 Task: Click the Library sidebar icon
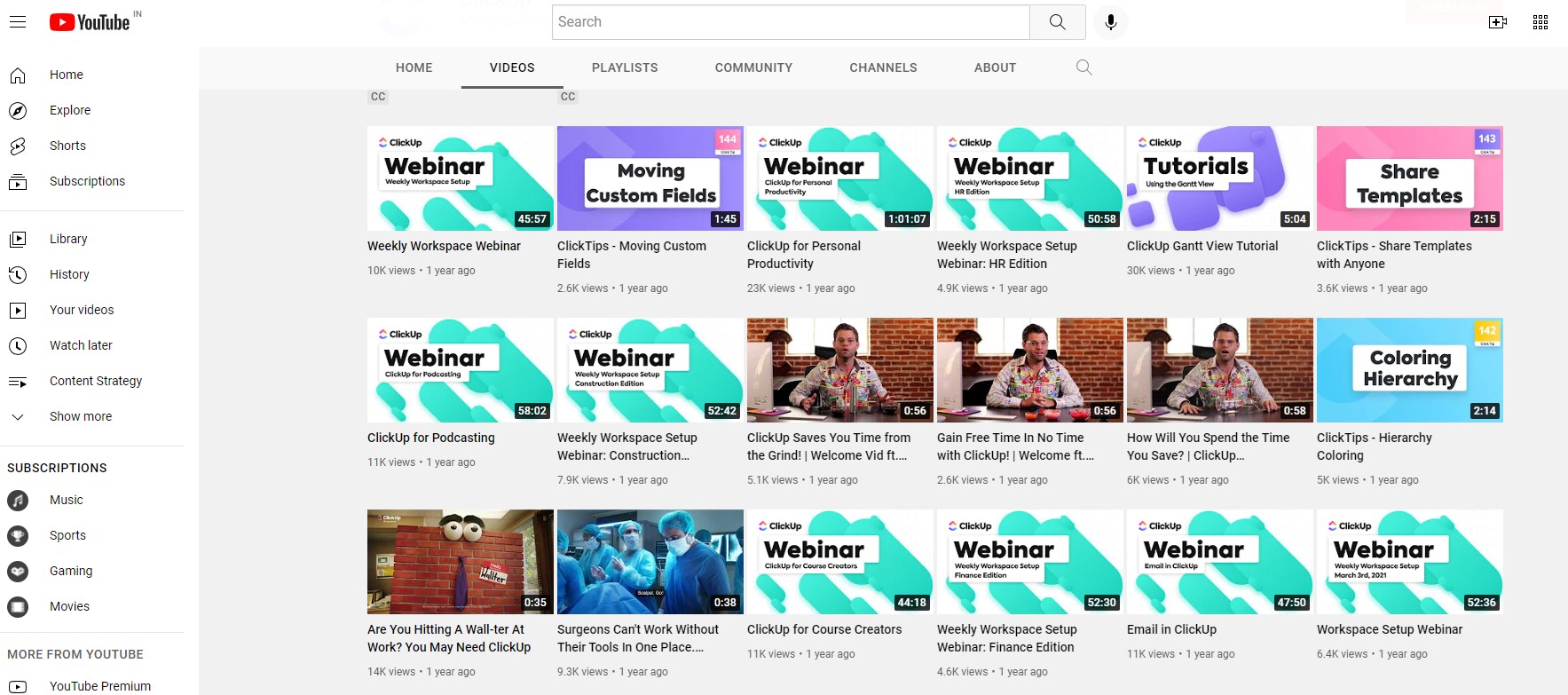(18, 240)
